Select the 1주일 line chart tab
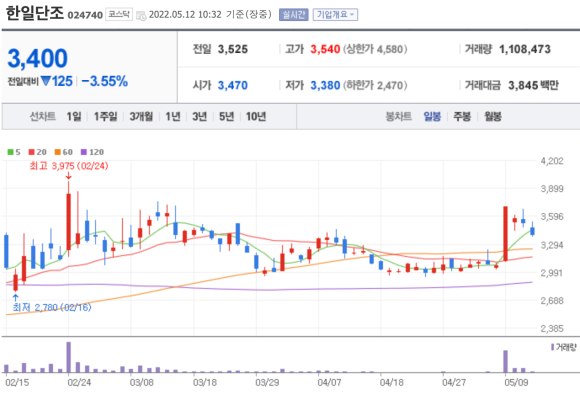The image size is (580, 395). 105,117
